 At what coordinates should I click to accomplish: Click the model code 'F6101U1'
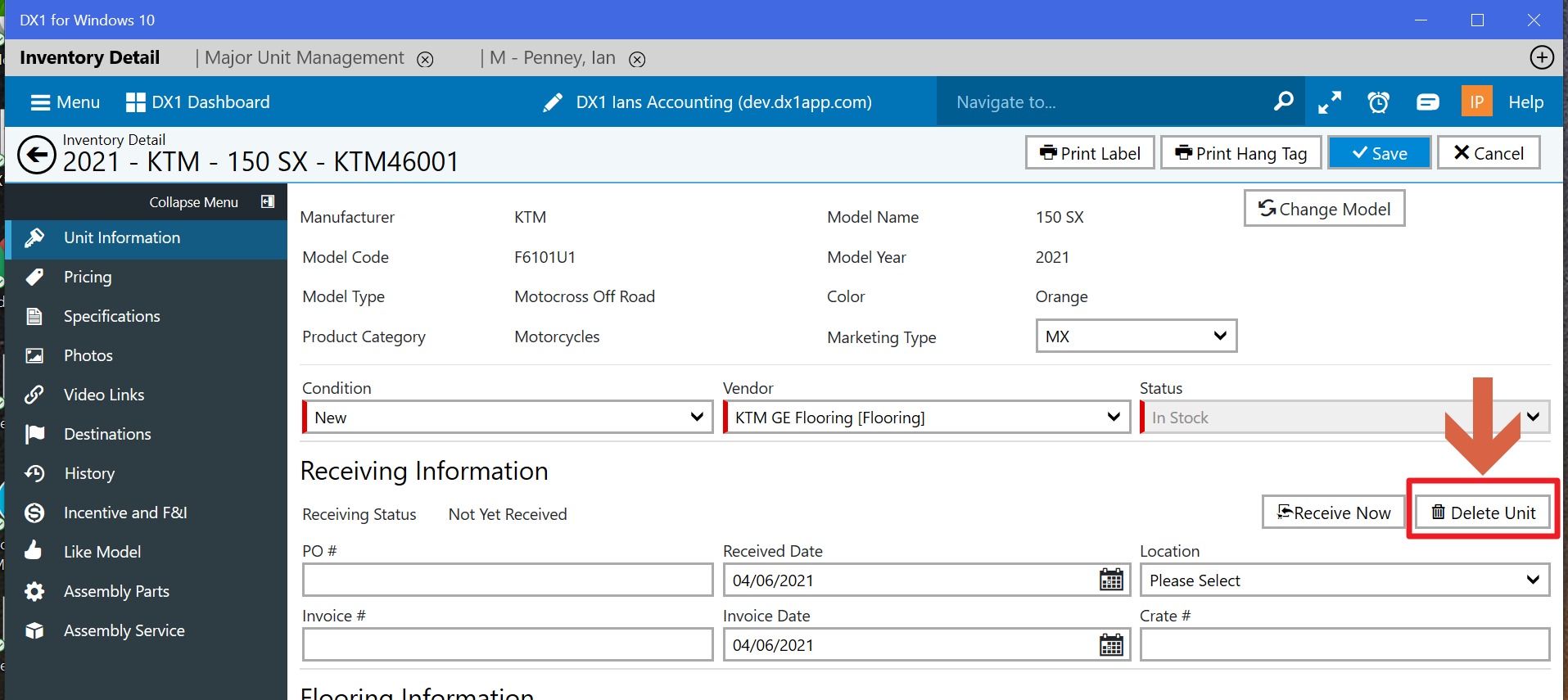coord(545,257)
